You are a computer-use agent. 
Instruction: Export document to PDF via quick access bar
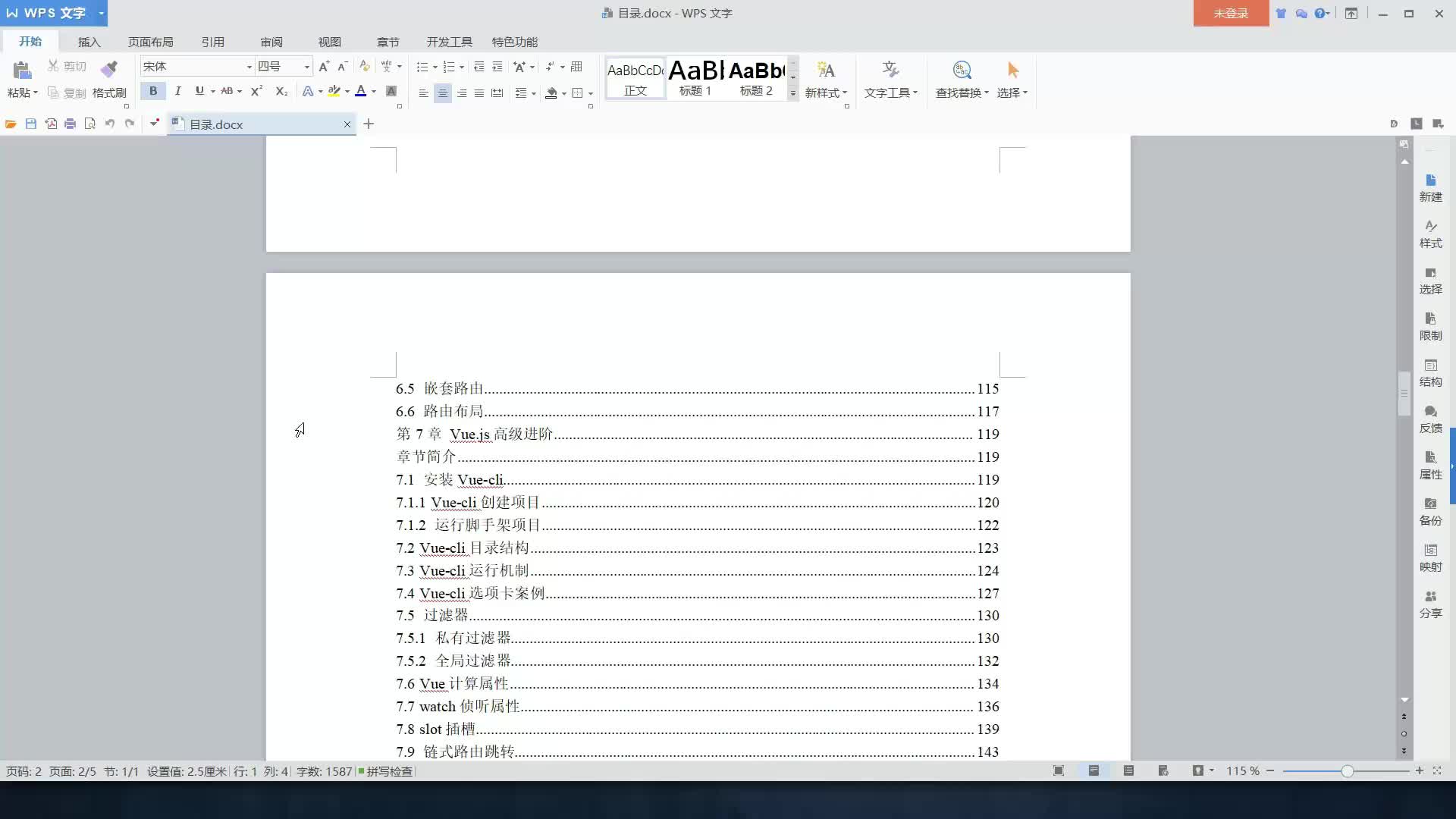[51, 124]
